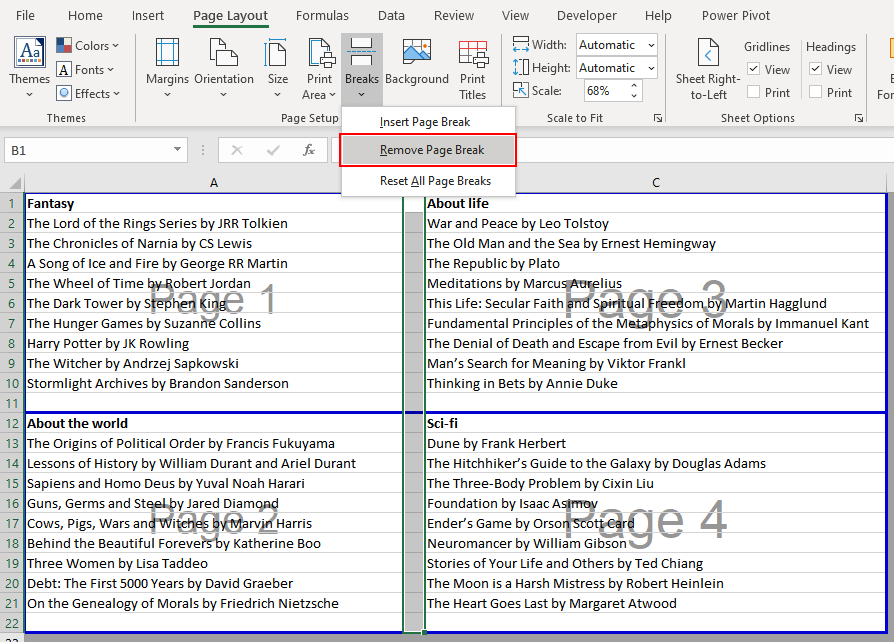Screen dimensions: 894x642
Task: Switch to the Formulas ribbon tab
Action: pos(322,15)
